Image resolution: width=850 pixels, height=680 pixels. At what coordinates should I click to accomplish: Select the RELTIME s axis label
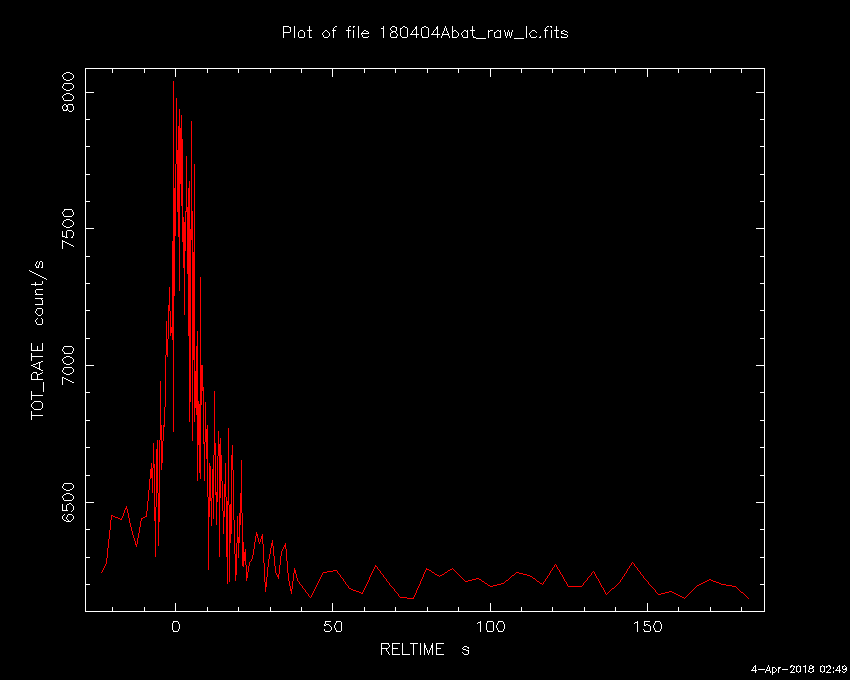(424, 649)
